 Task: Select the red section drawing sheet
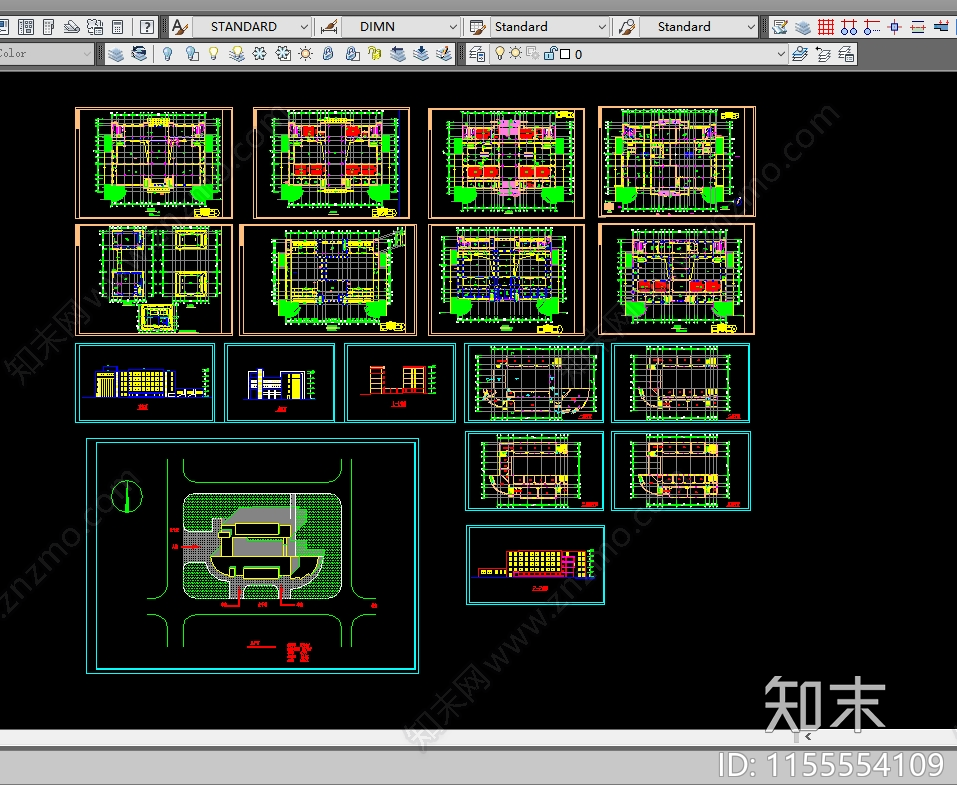pyautogui.click(x=400, y=383)
